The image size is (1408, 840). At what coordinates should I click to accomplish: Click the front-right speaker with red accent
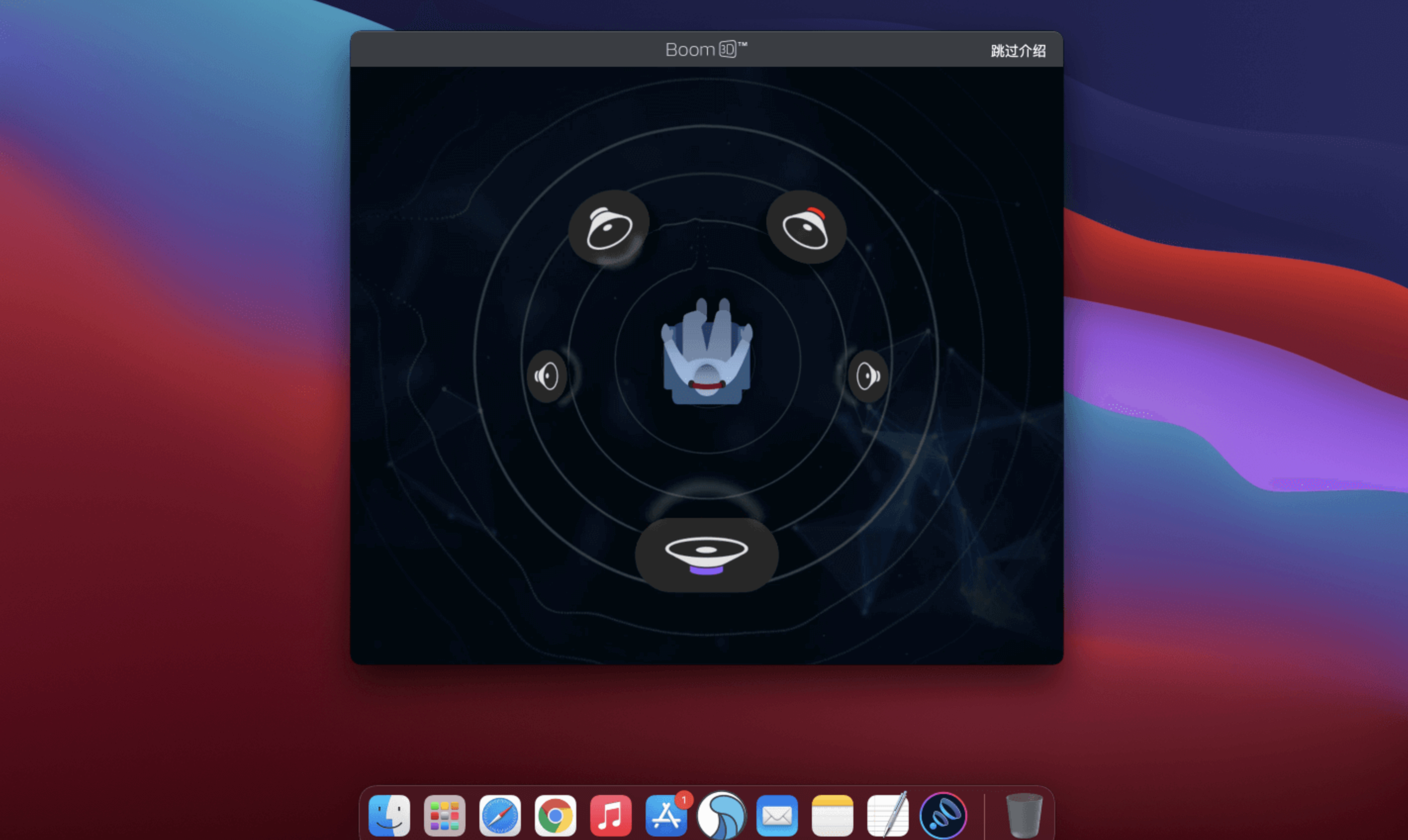click(806, 227)
